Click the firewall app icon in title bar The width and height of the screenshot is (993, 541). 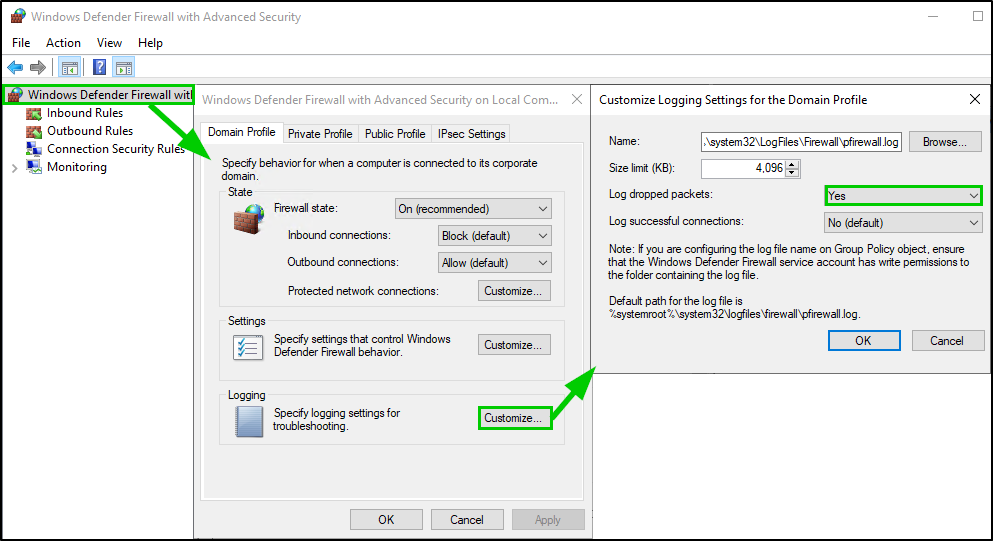(x=18, y=16)
